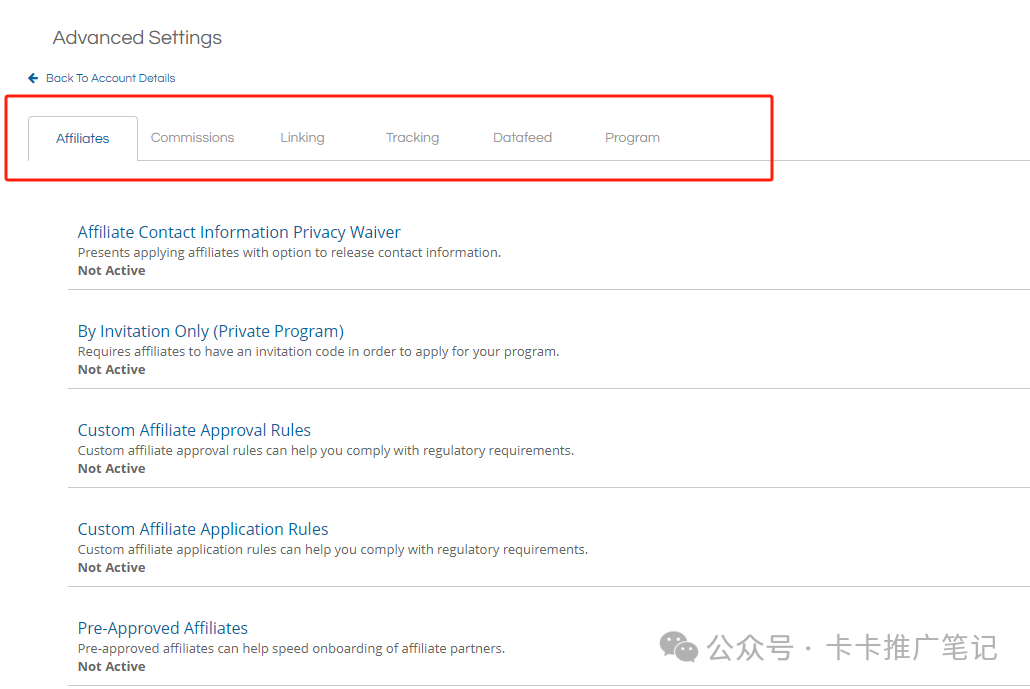Click Custom Affiliate Approval Rules

pyautogui.click(x=194, y=430)
